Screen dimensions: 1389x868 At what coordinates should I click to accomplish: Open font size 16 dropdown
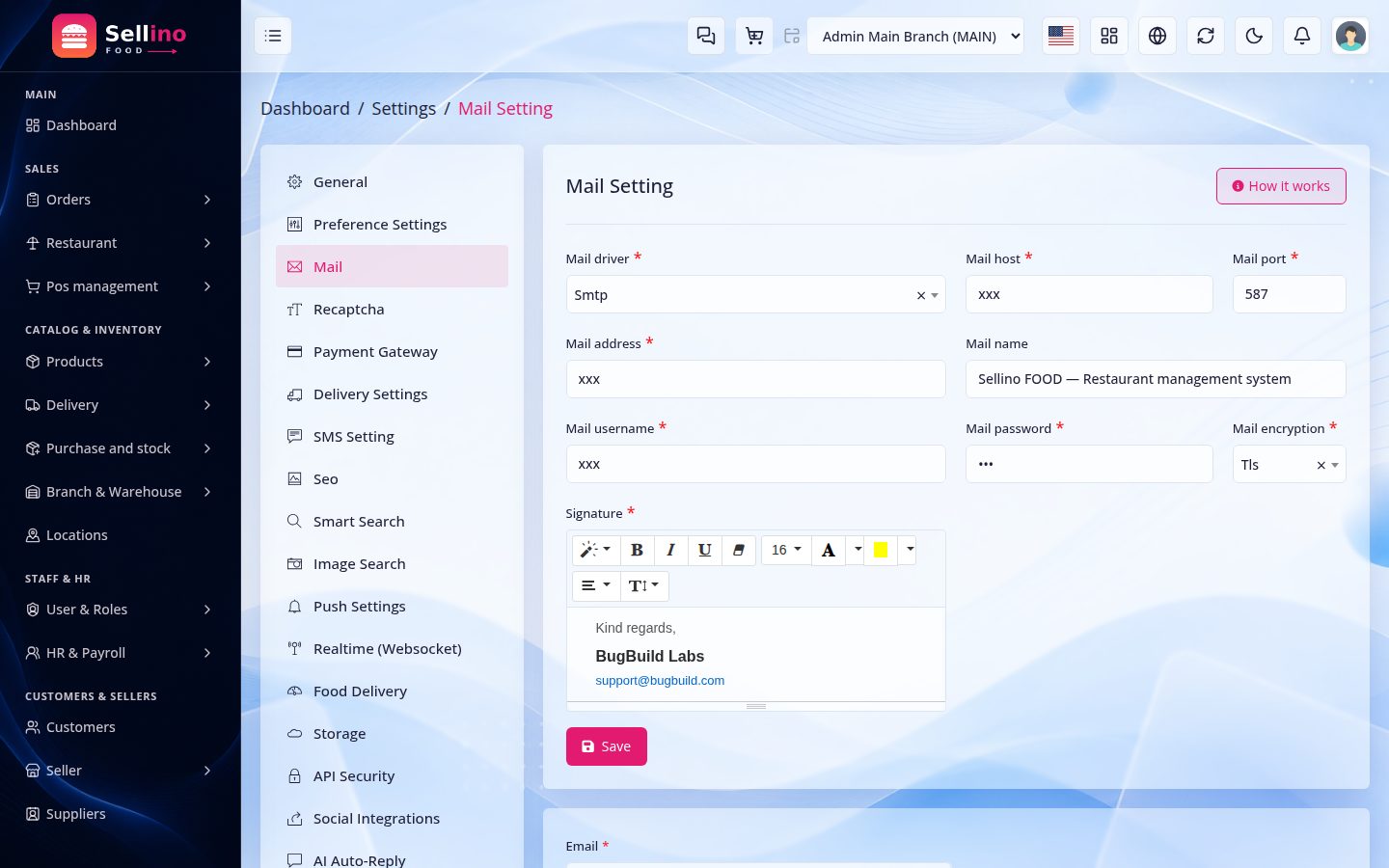(x=786, y=550)
